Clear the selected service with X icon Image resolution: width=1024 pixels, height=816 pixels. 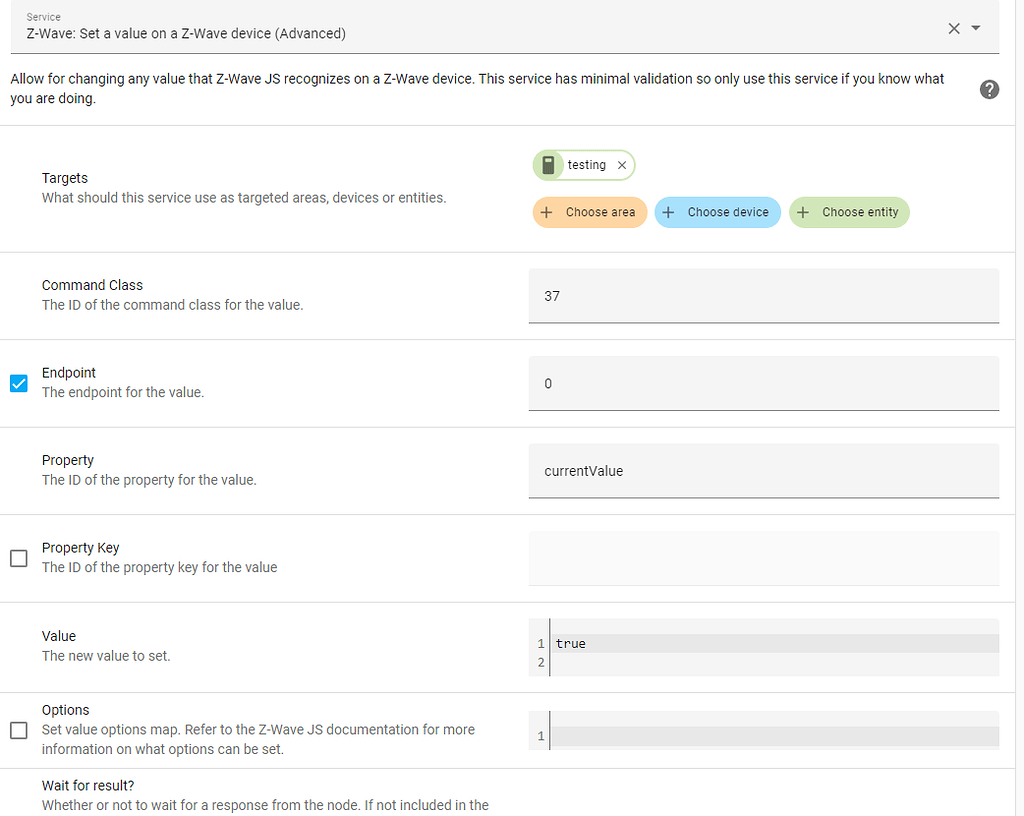(954, 29)
